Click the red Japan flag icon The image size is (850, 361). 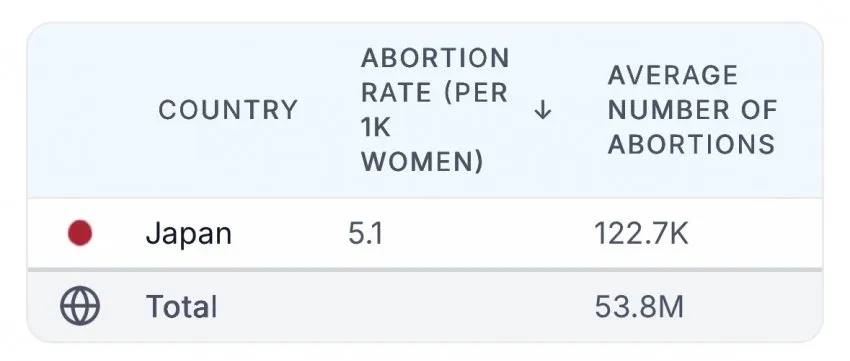pyautogui.click(x=80, y=233)
